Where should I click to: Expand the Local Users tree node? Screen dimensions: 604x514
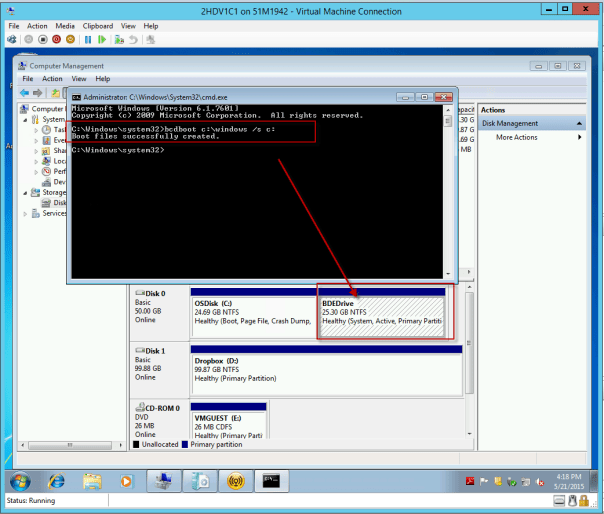point(36,161)
